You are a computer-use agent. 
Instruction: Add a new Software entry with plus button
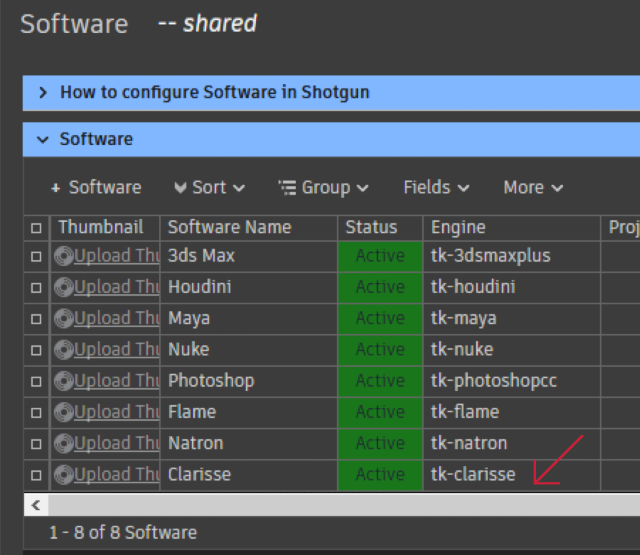pyautogui.click(x=96, y=188)
